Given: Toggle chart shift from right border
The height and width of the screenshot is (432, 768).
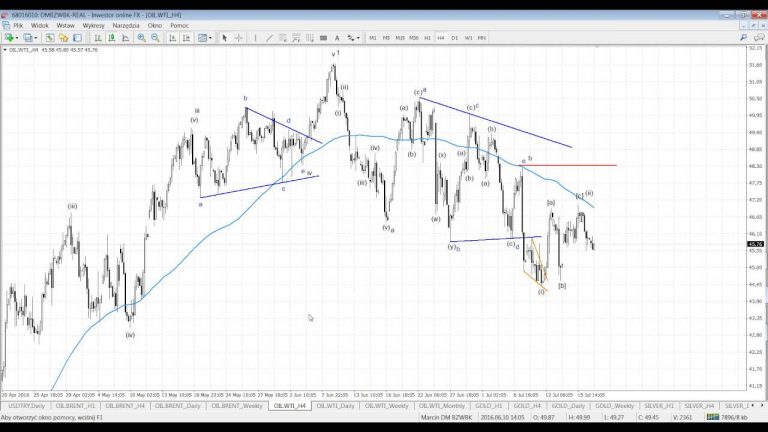Looking at the screenshot, I should 186,38.
